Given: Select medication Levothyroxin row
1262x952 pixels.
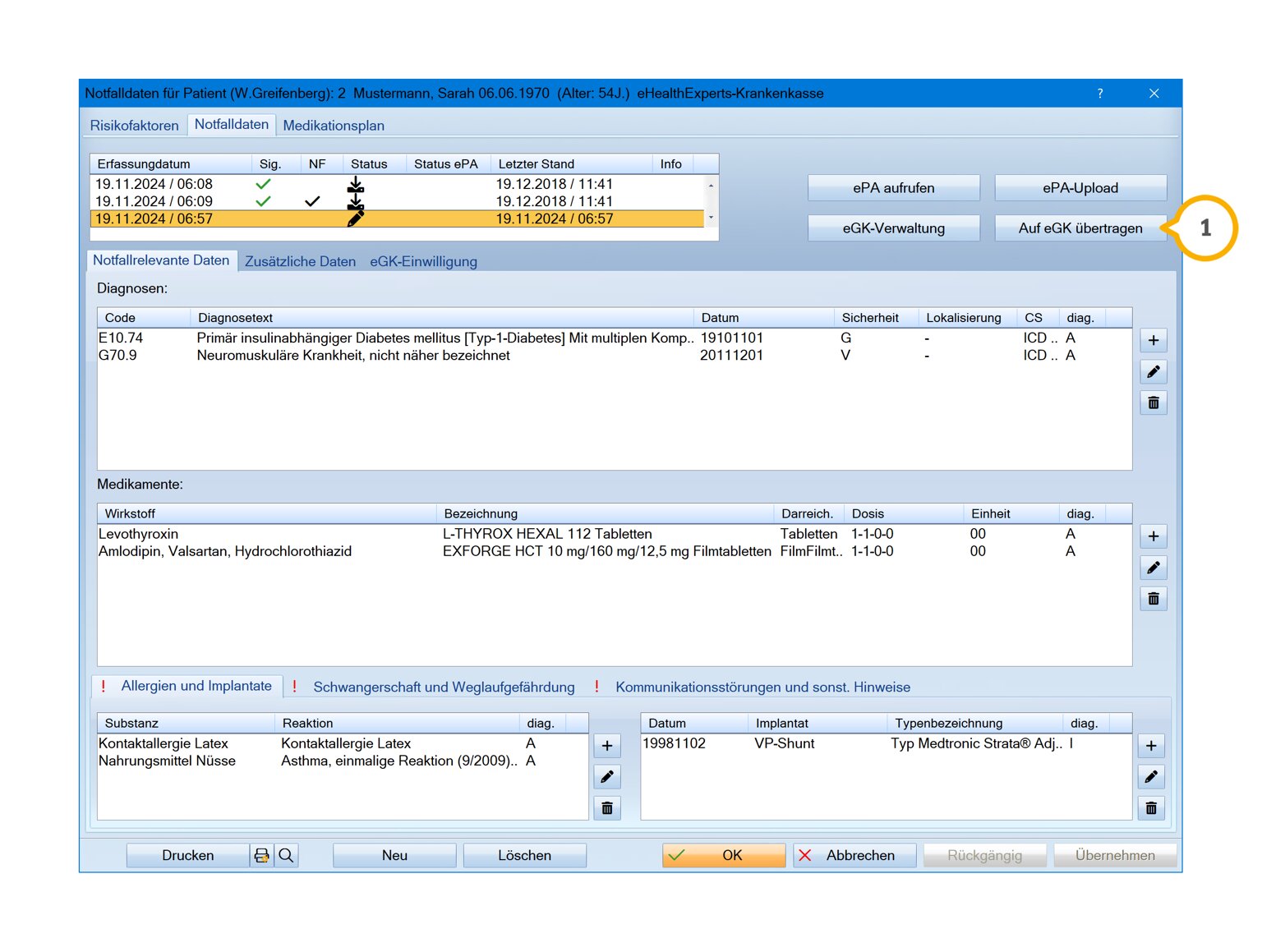Looking at the screenshot, I should [x=614, y=534].
